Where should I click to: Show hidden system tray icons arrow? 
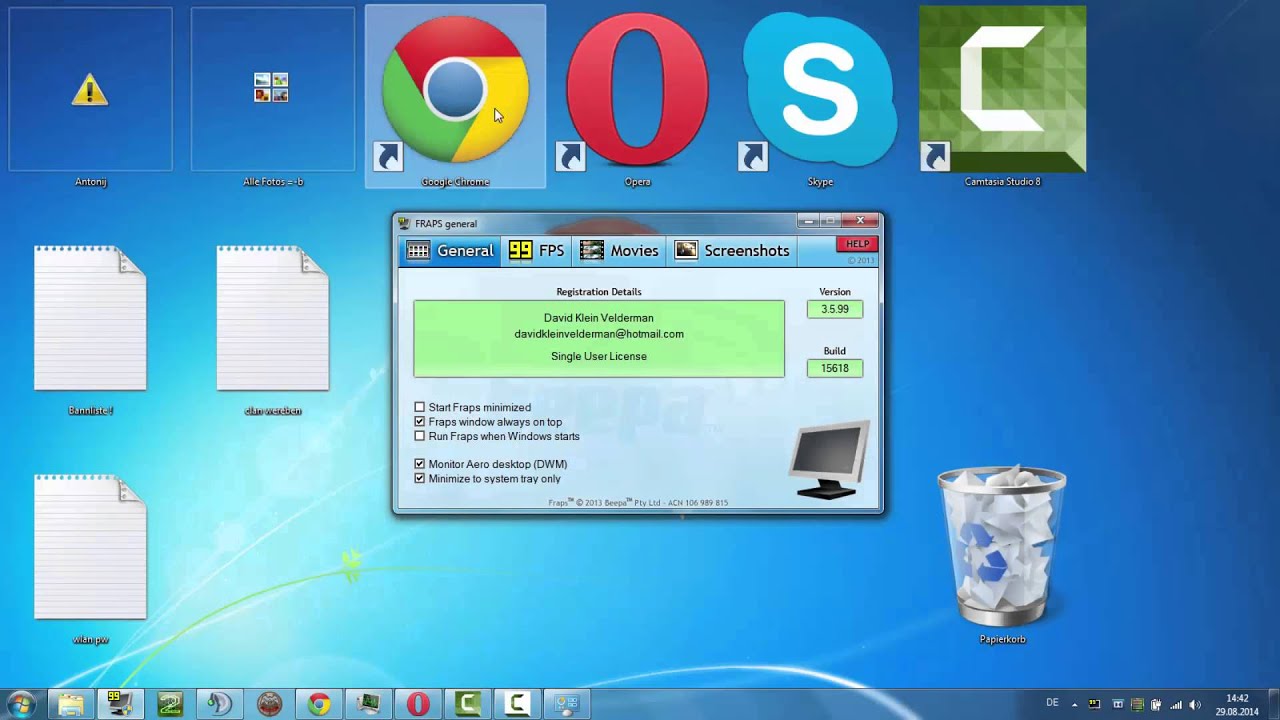tap(1077, 704)
